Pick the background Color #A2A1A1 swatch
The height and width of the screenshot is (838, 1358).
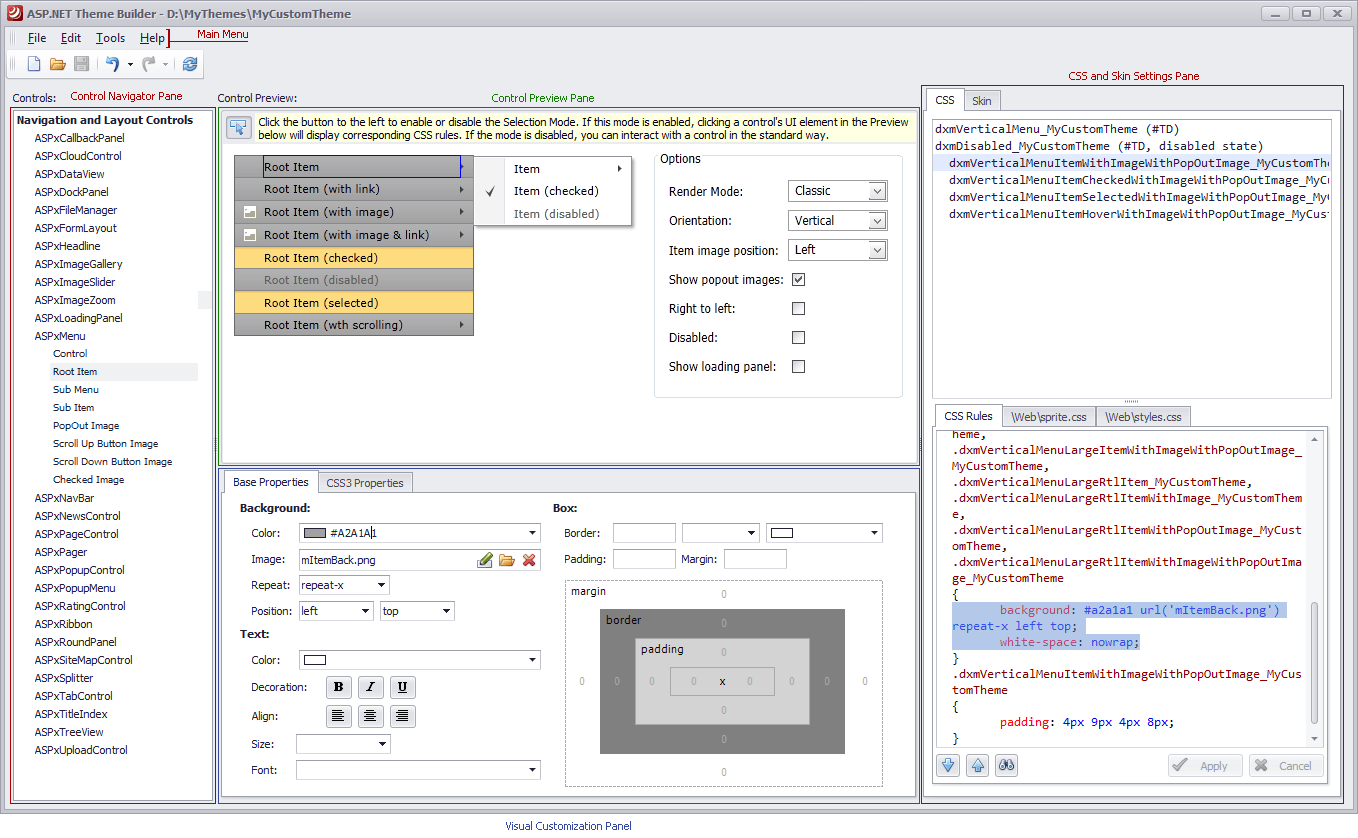pos(315,534)
